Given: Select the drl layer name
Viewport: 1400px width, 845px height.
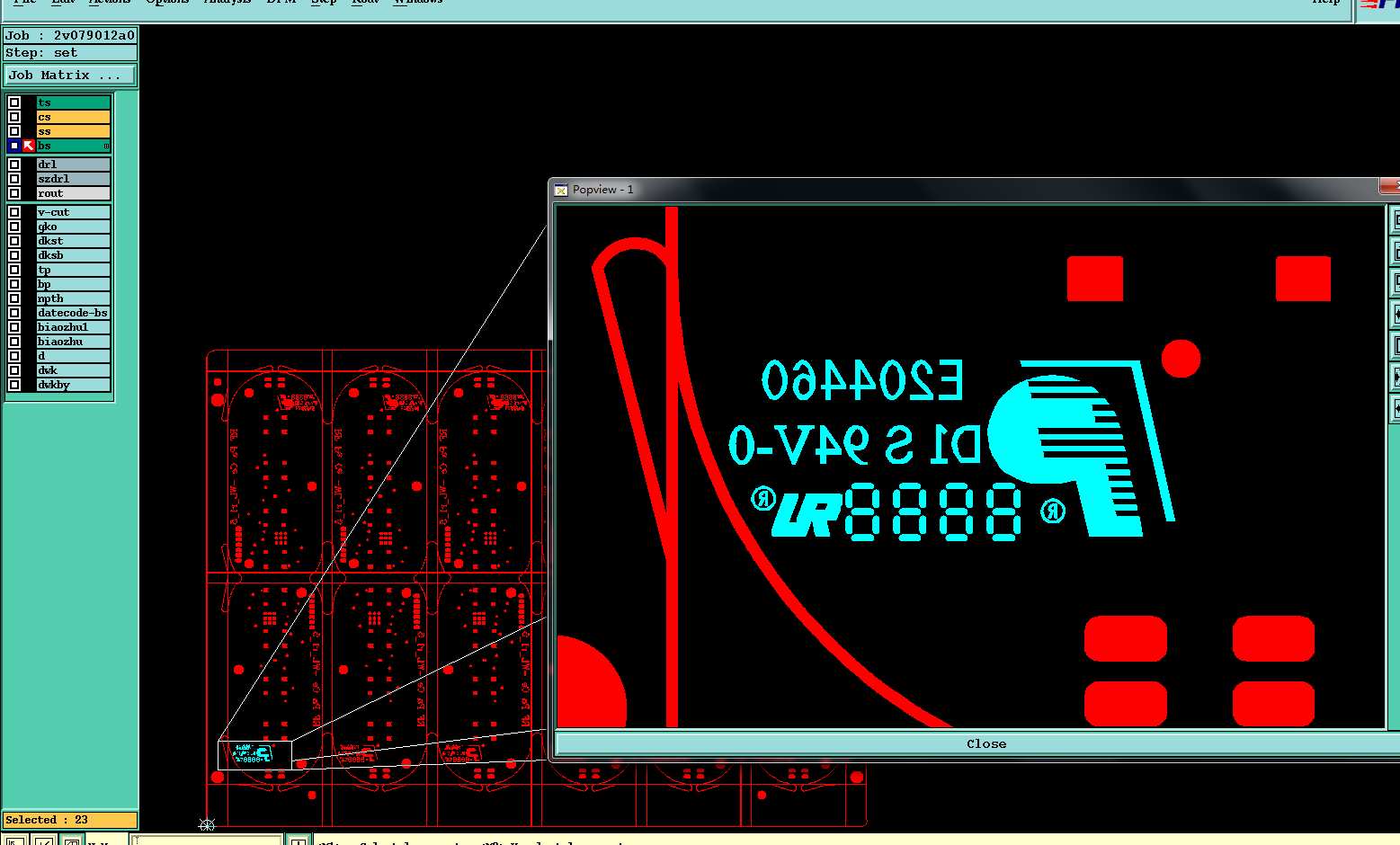Looking at the screenshot, I should pyautogui.click(x=73, y=165).
